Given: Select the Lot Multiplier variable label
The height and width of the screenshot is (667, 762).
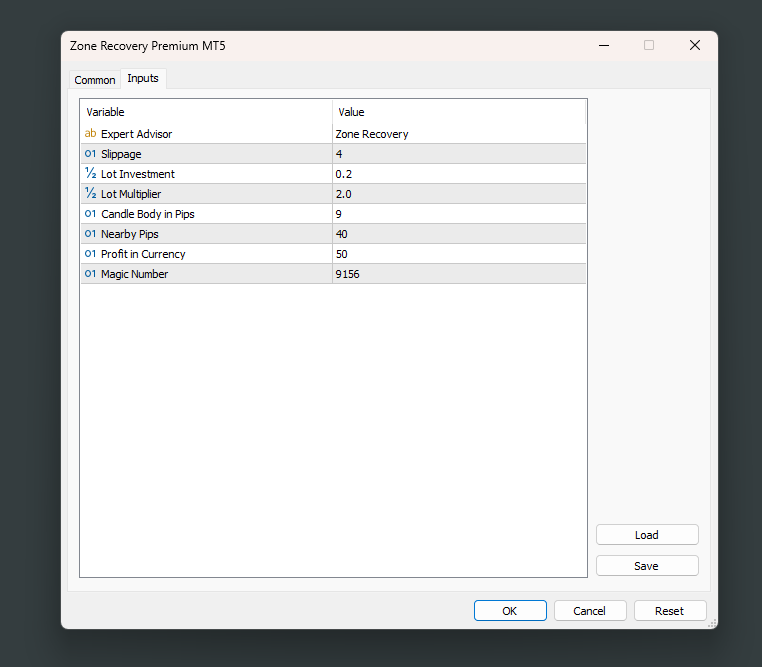Looking at the screenshot, I should pos(131,194).
